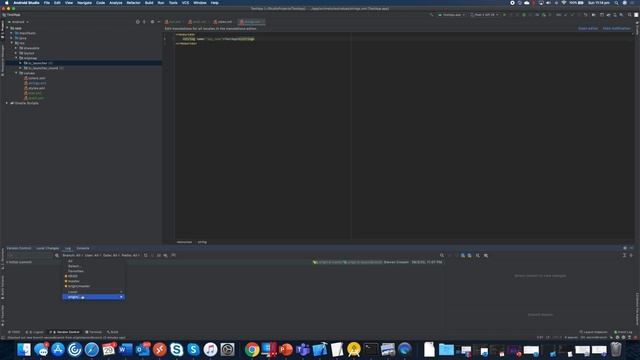640x360 pixels.
Task: Select styles.xml in the project tree
Action: coord(36,88)
